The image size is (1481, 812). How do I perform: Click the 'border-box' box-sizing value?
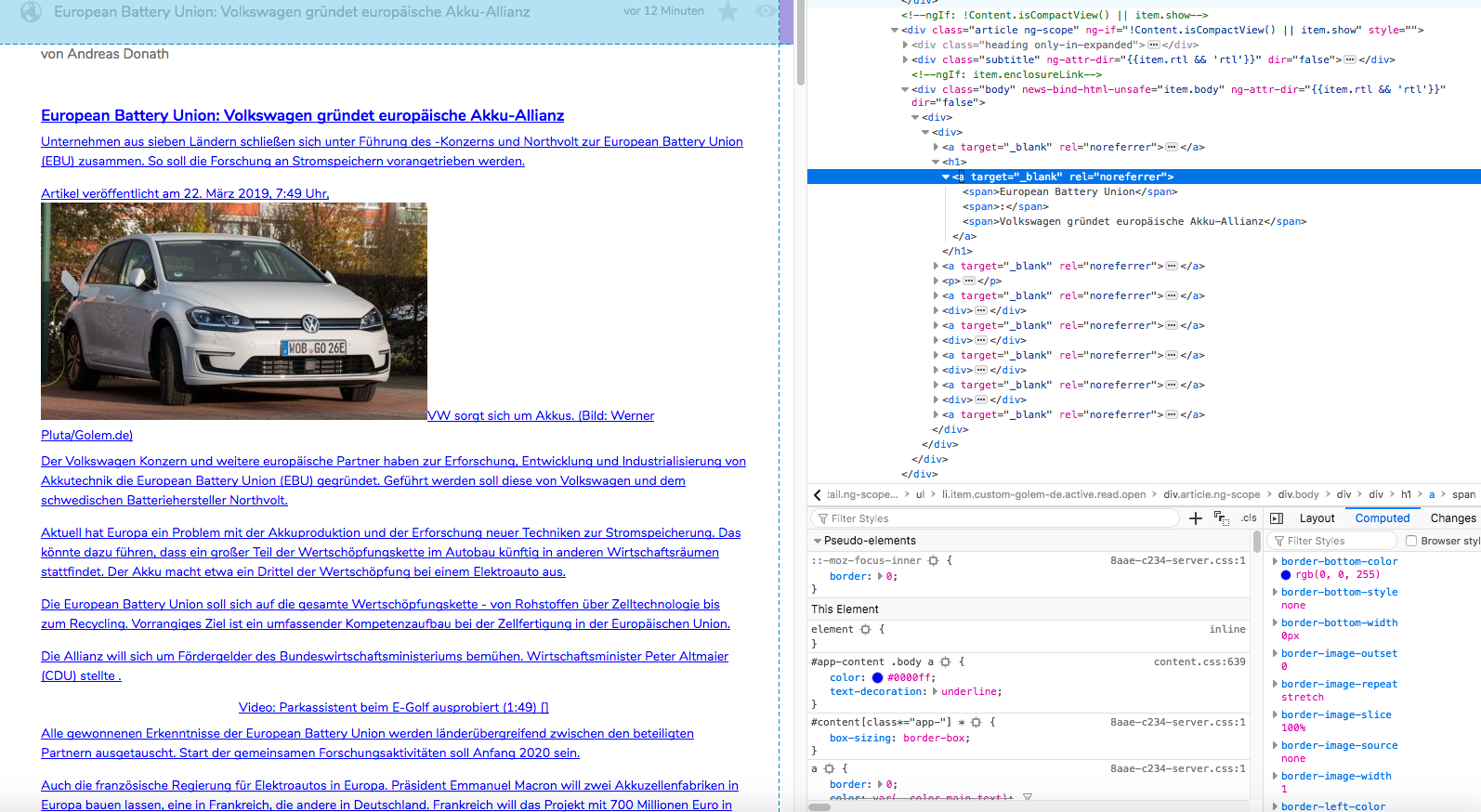click(934, 738)
